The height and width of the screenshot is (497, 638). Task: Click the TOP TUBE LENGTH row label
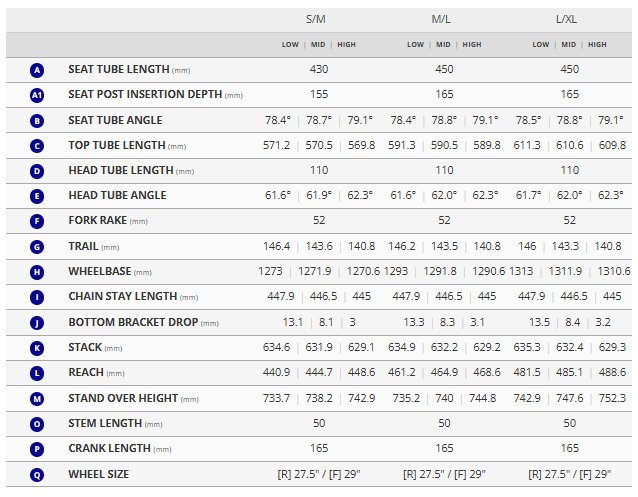pyautogui.click(x=116, y=146)
